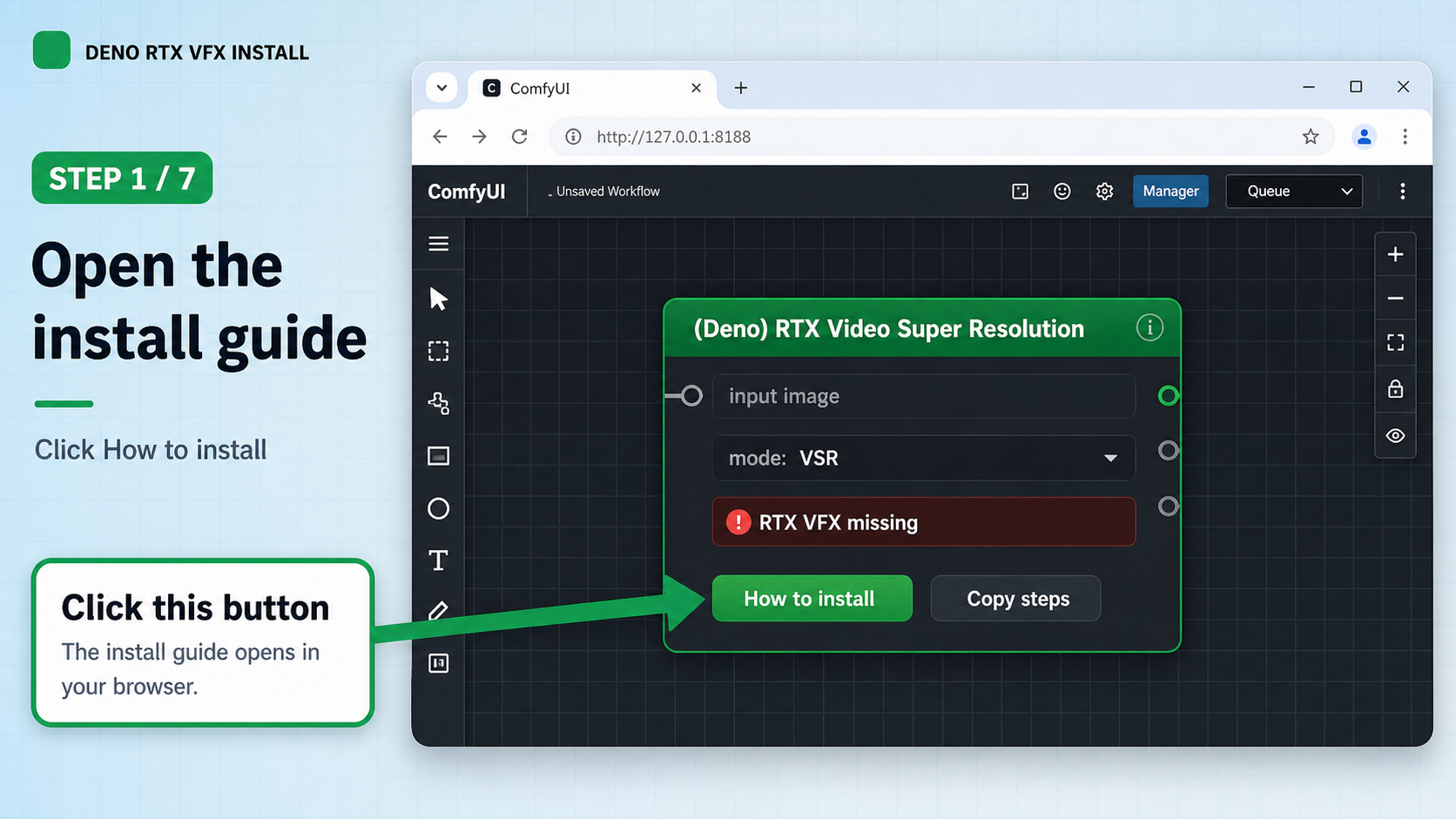1456x819 pixels.
Task: Open the mode VSR dropdown
Action: (x=924, y=458)
